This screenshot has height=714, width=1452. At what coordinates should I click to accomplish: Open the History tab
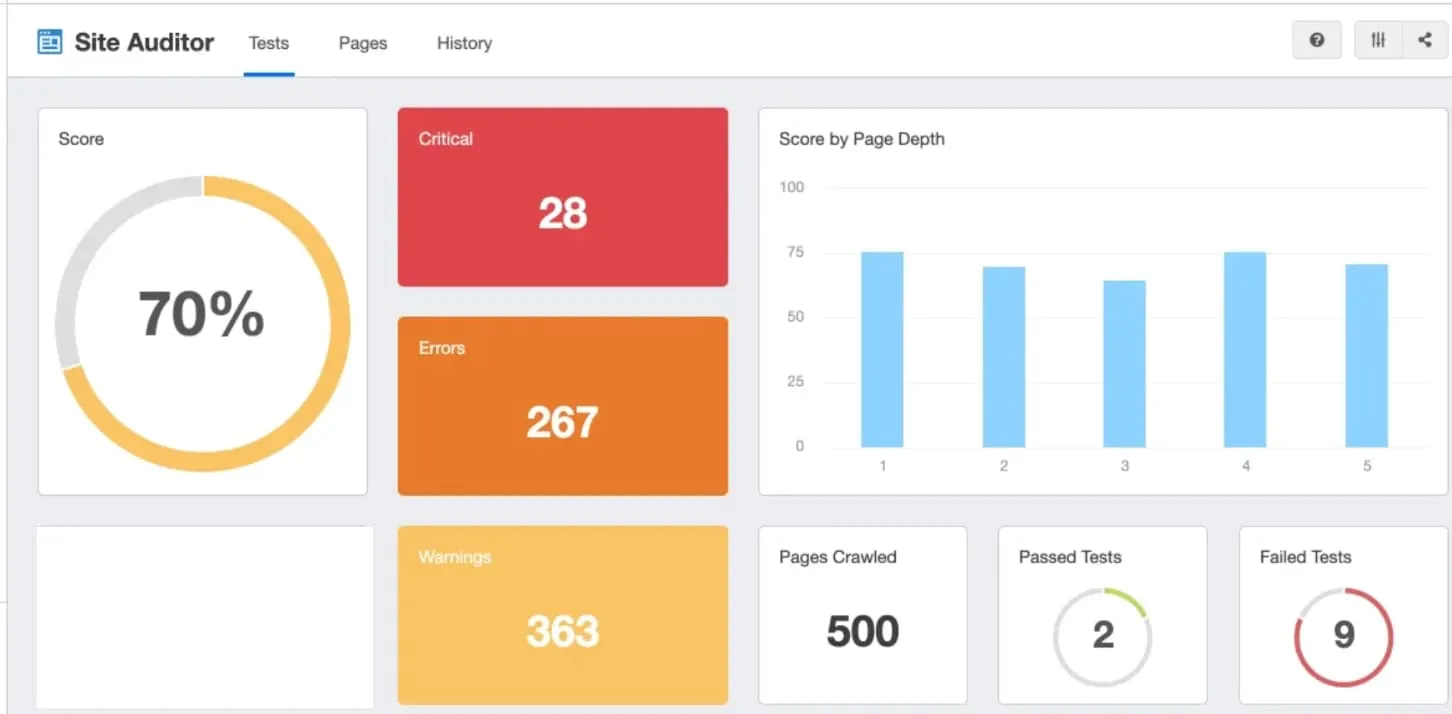pos(464,43)
